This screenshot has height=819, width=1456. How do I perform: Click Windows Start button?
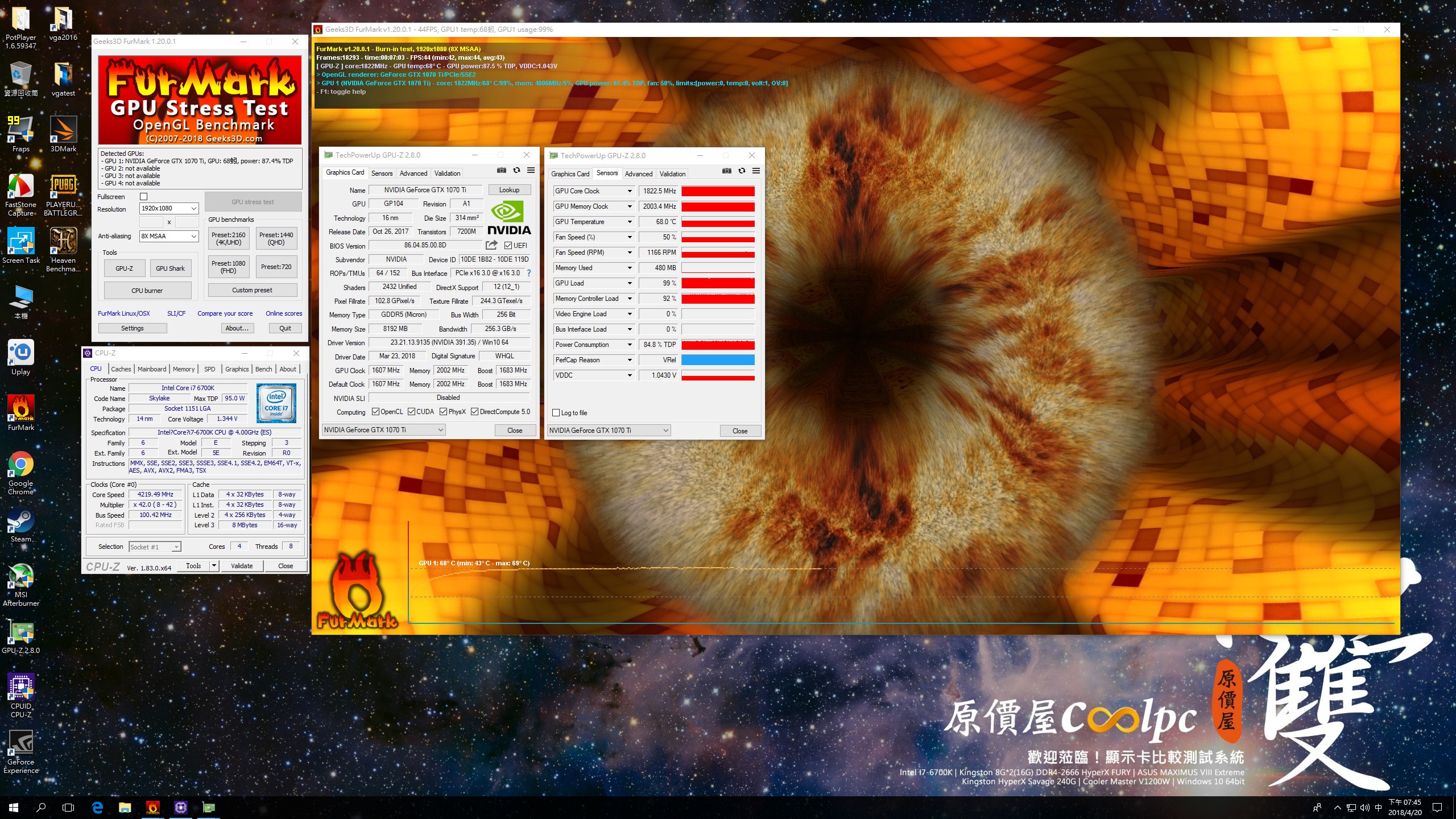pyautogui.click(x=14, y=806)
